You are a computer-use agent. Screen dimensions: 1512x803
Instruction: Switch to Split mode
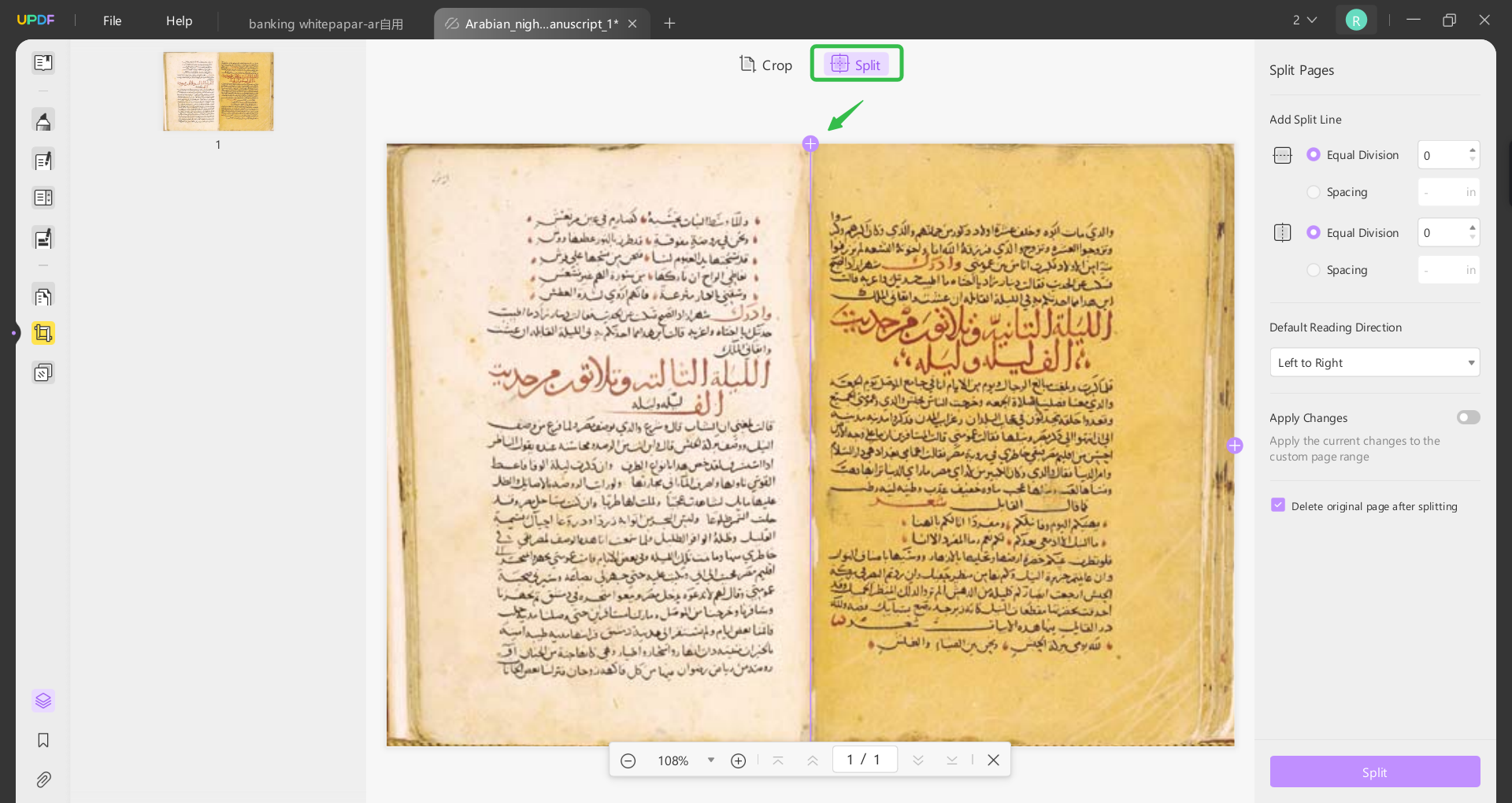click(856, 65)
